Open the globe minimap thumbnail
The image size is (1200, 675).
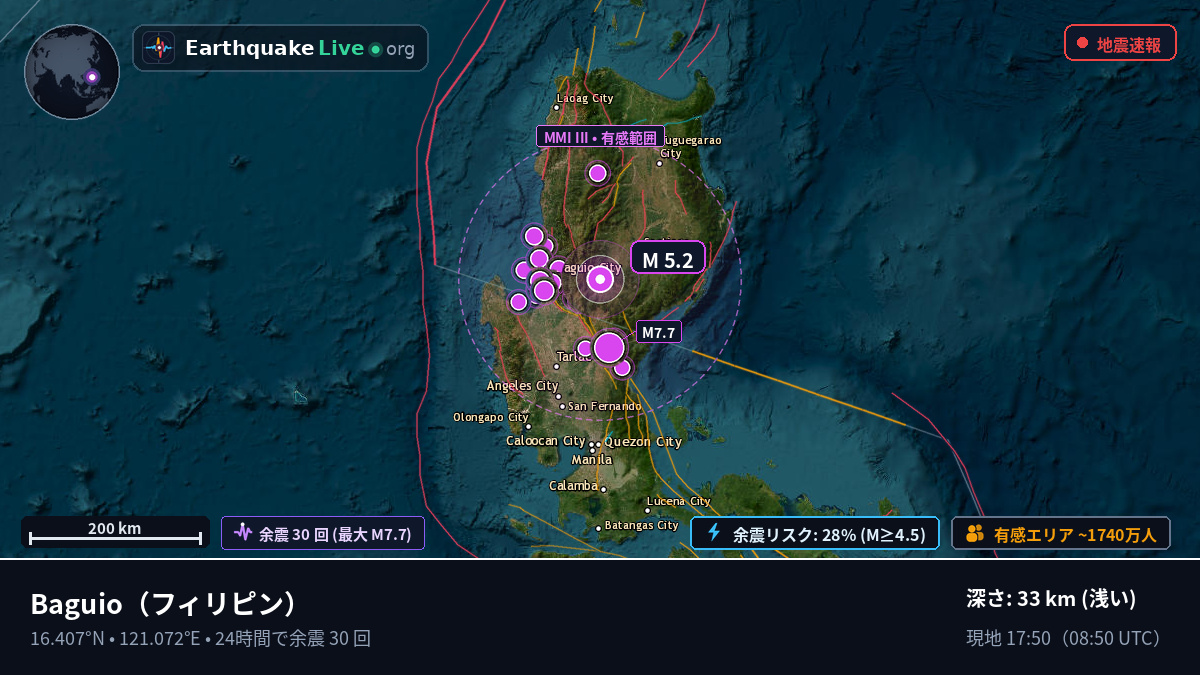point(72,72)
